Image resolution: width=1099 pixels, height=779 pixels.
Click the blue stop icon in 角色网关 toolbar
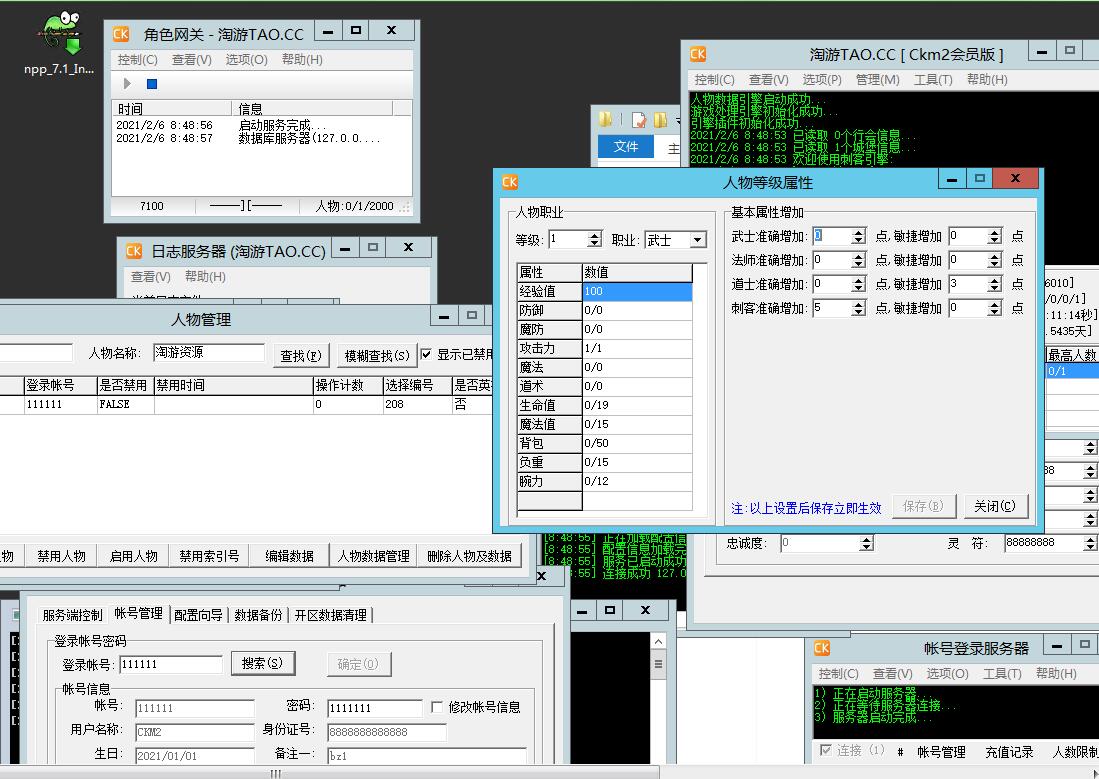[x=152, y=84]
